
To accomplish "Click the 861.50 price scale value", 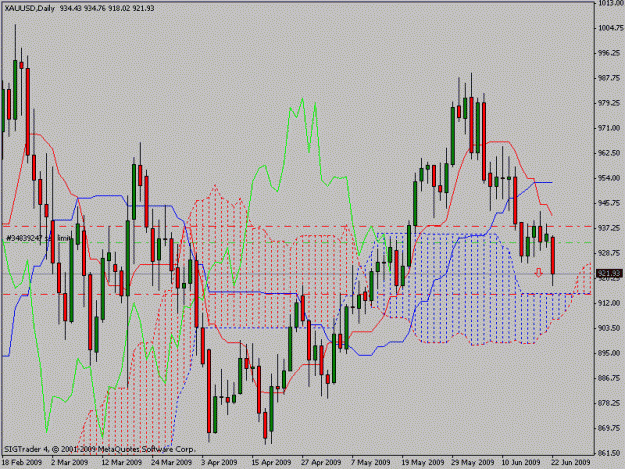I will 609,453.
